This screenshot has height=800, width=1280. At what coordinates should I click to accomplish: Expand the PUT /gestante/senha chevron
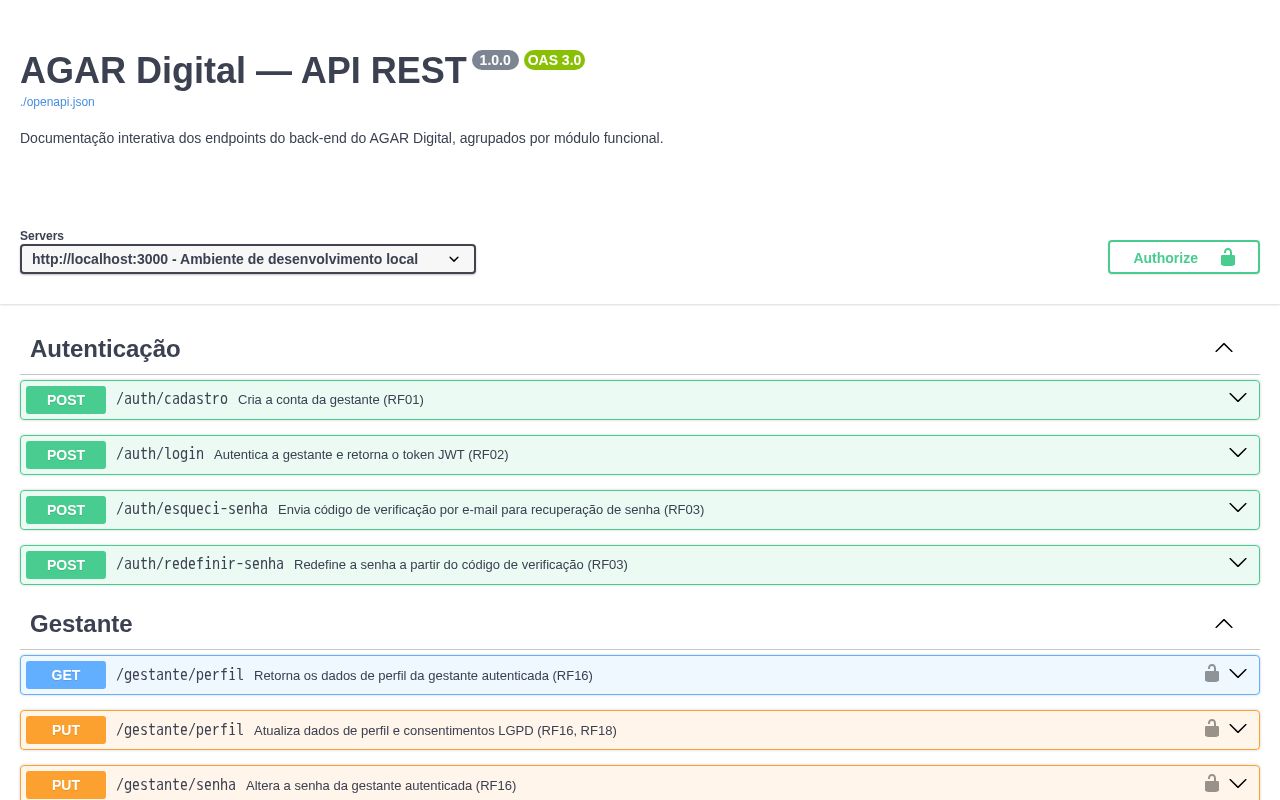tap(1238, 784)
